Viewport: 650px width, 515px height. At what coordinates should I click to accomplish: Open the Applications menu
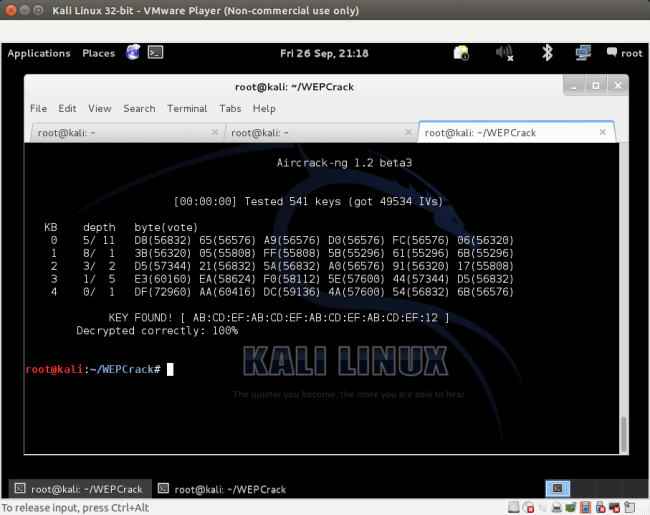39,54
